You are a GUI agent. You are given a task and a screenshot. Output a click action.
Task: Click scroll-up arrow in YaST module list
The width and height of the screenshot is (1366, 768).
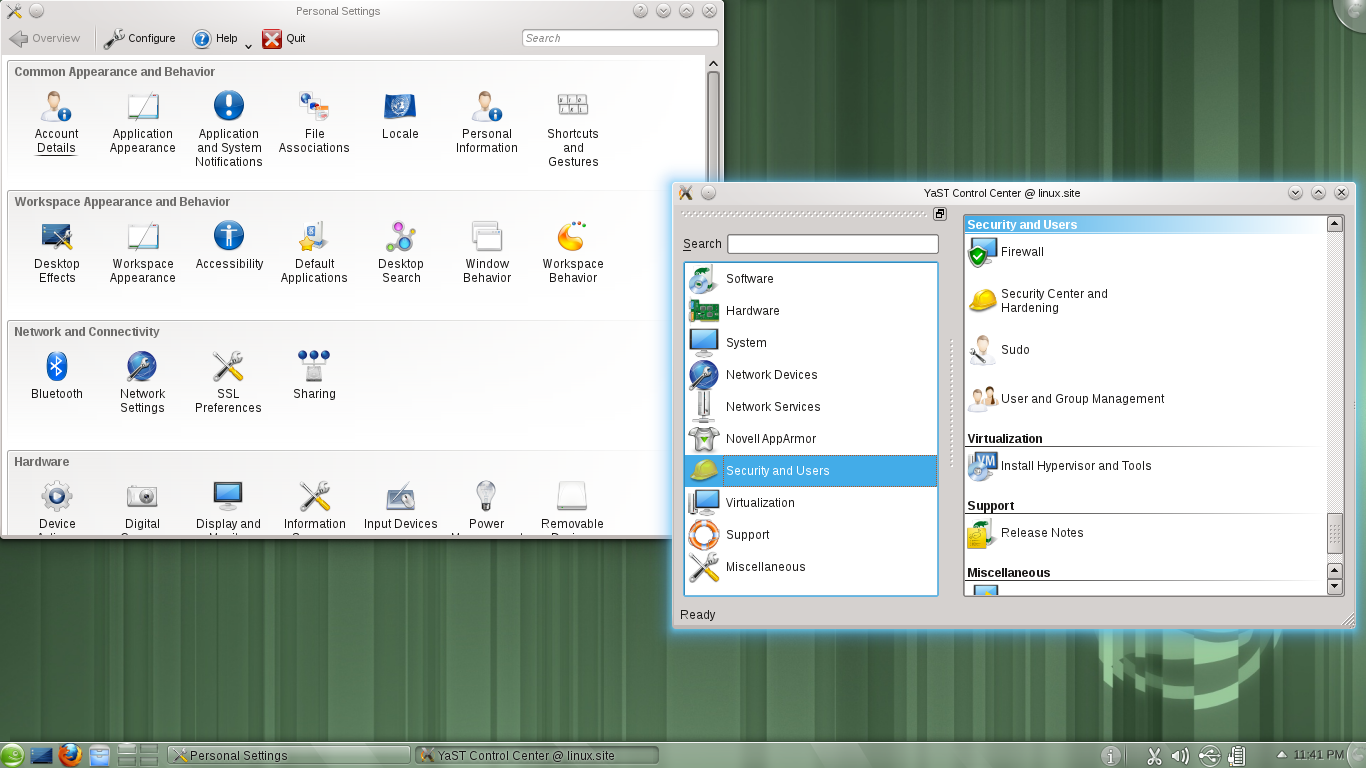[x=1335, y=224]
